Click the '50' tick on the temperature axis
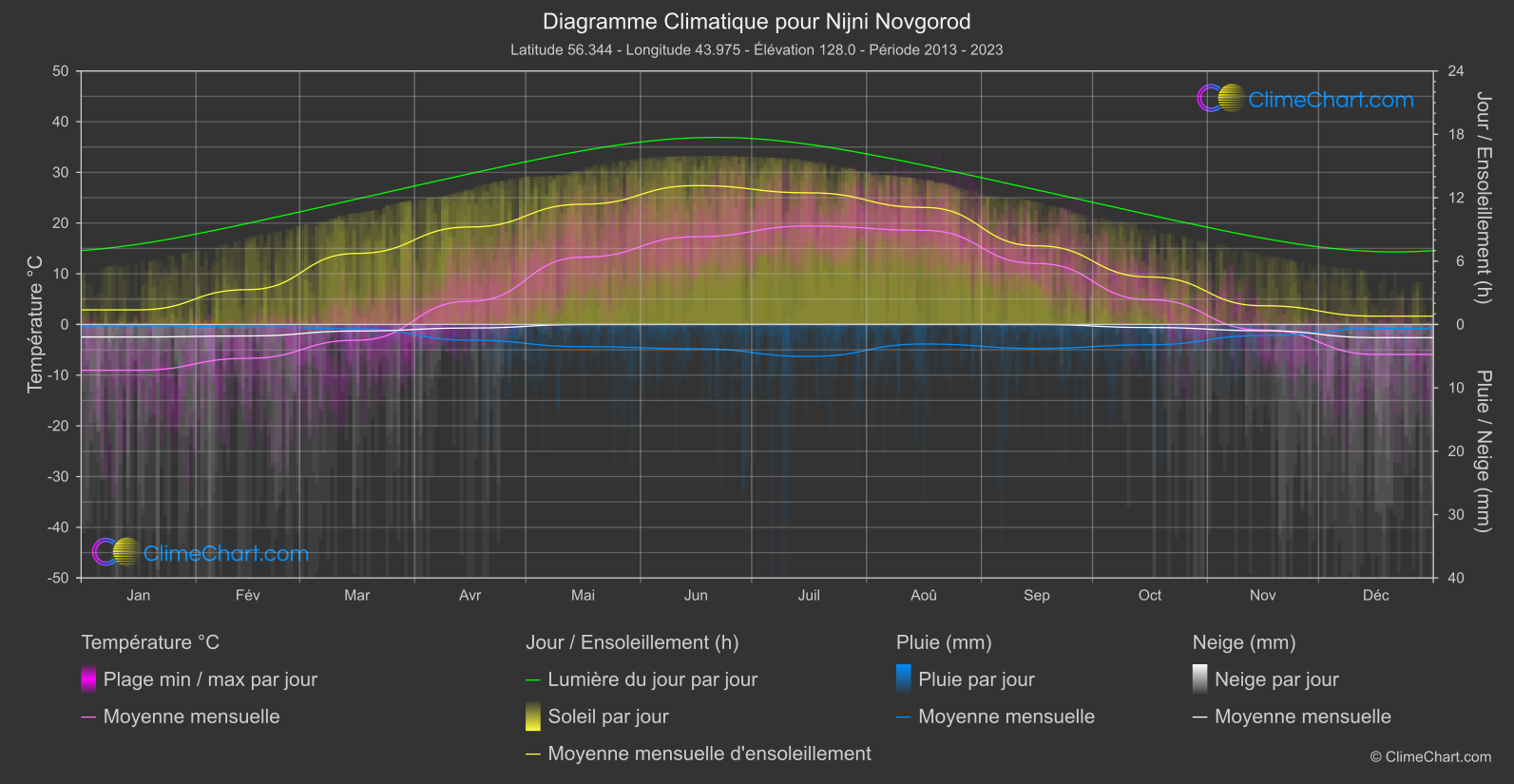1514x784 pixels. pyautogui.click(x=61, y=71)
